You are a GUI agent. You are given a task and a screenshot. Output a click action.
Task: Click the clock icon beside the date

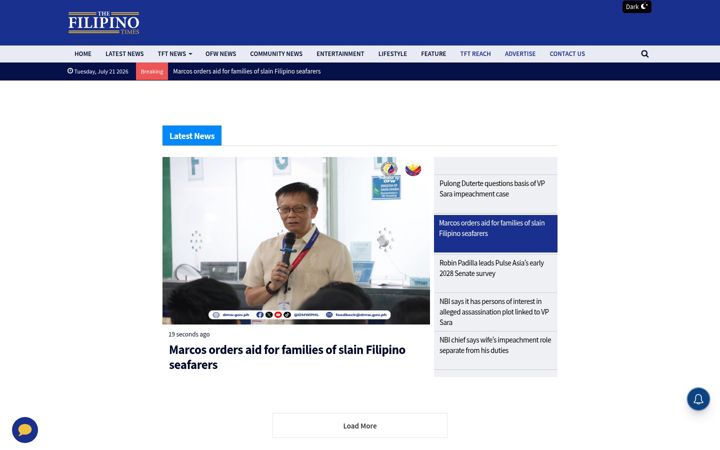pos(70,71)
